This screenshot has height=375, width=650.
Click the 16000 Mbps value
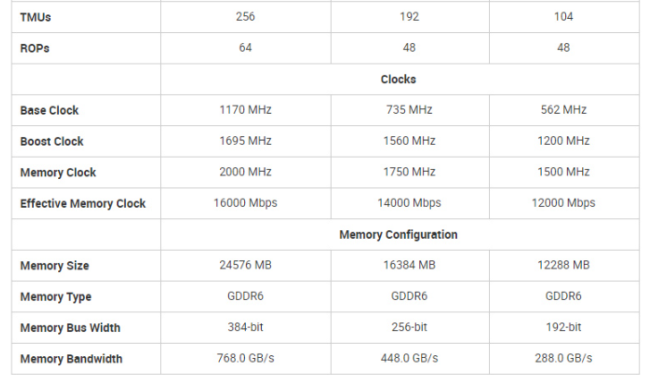(245, 203)
